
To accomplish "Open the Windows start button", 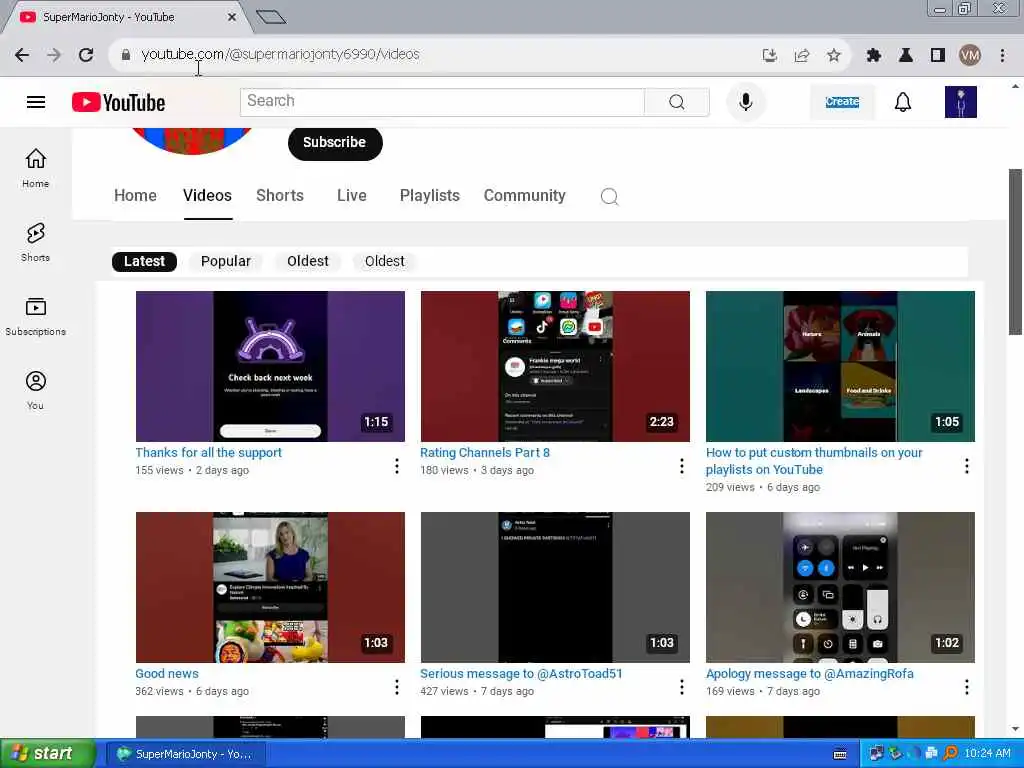I will click(47, 754).
